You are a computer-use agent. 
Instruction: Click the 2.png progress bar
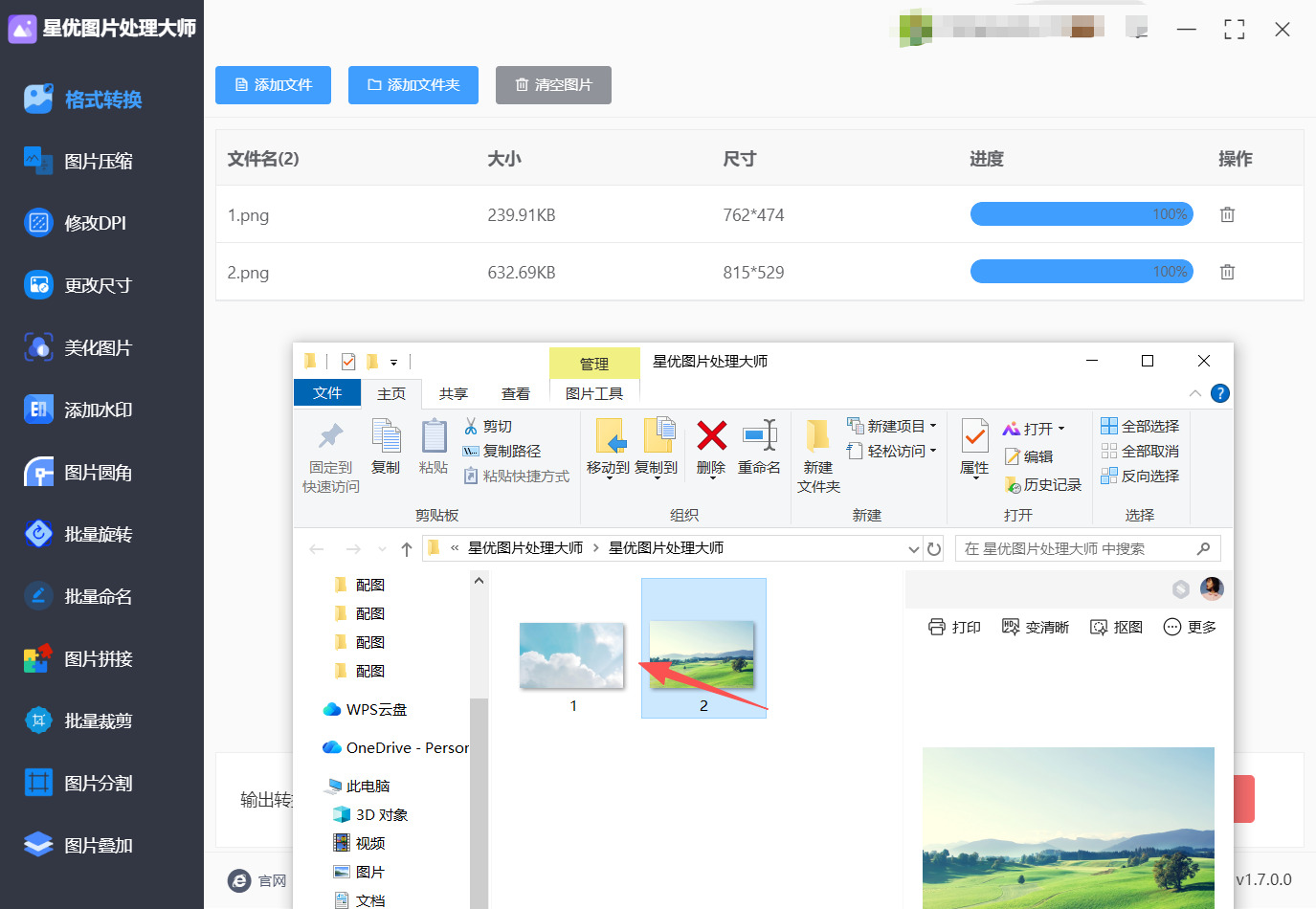(x=1081, y=272)
